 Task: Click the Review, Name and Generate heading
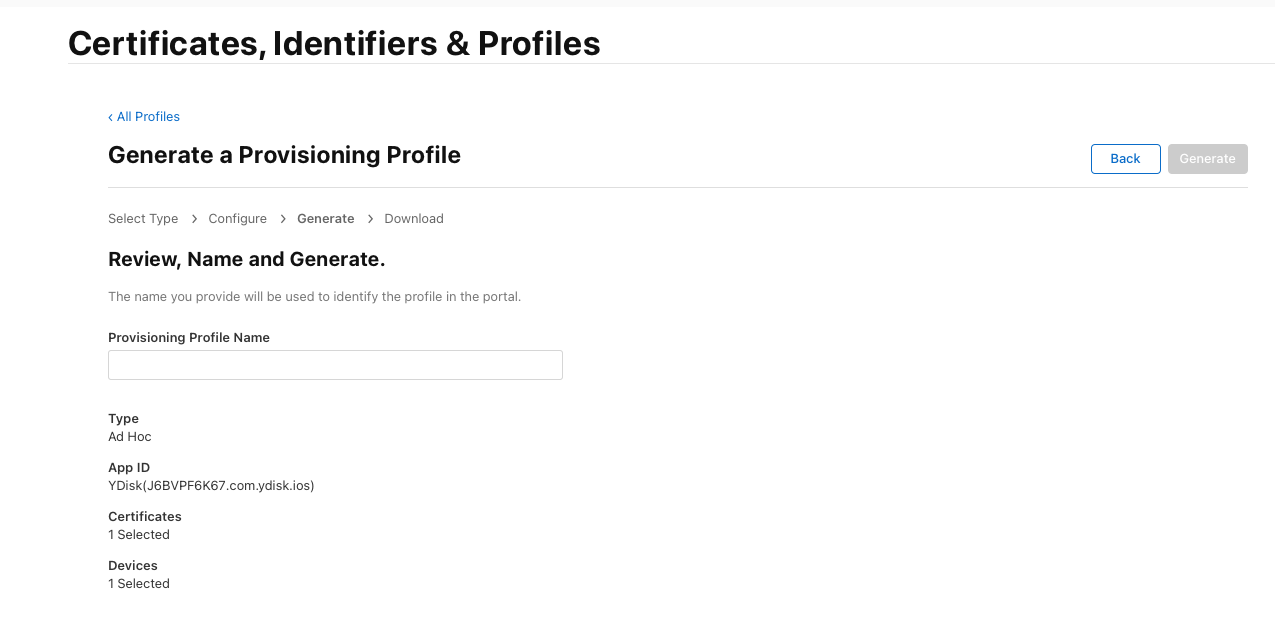246,260
